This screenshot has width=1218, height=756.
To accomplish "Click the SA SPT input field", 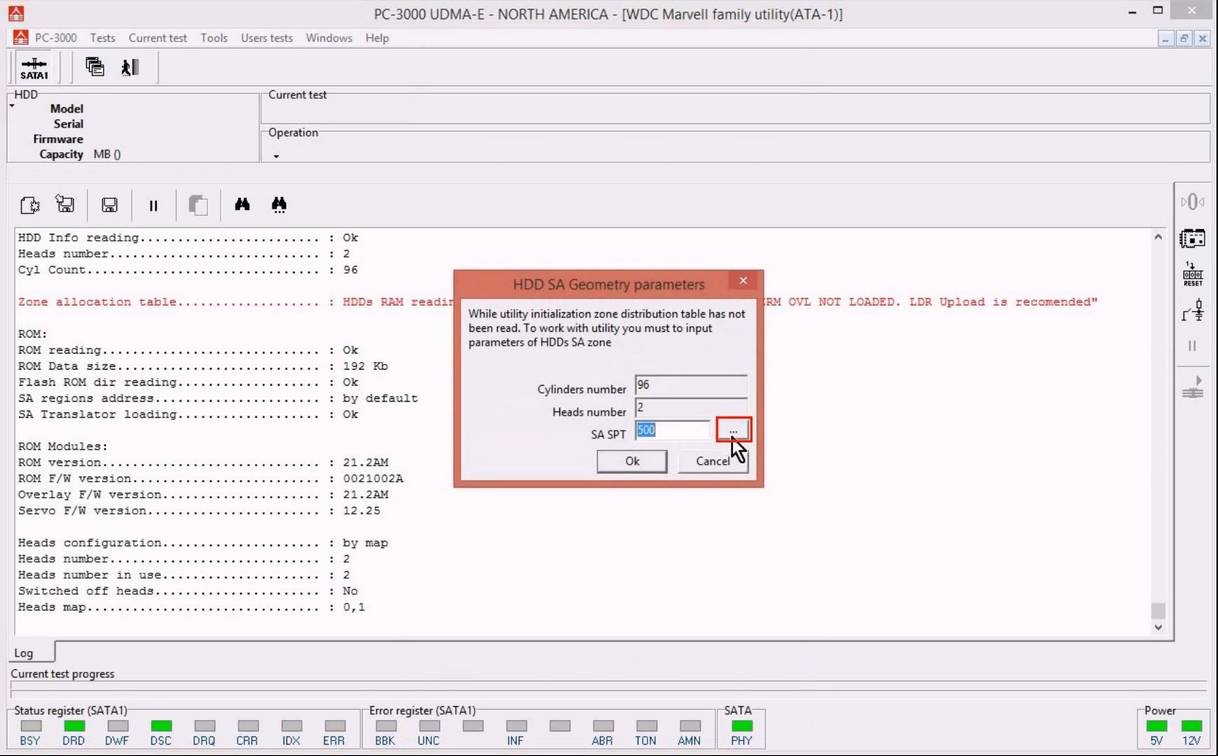I will pyautogui.click(x=672, y=430).
